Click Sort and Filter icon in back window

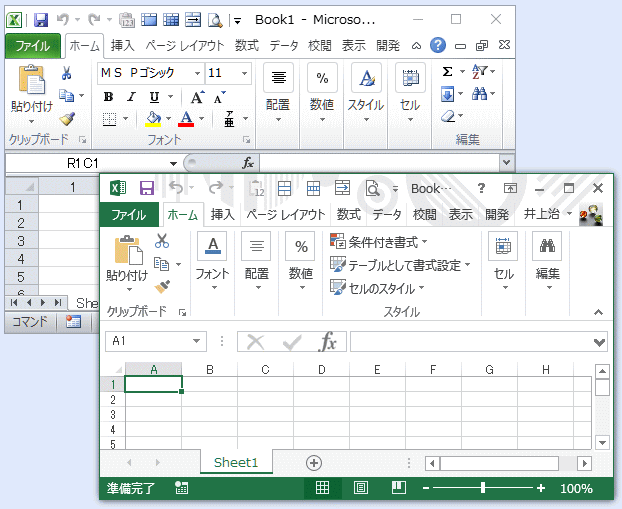pyautogui.click(x=480, y=72)
